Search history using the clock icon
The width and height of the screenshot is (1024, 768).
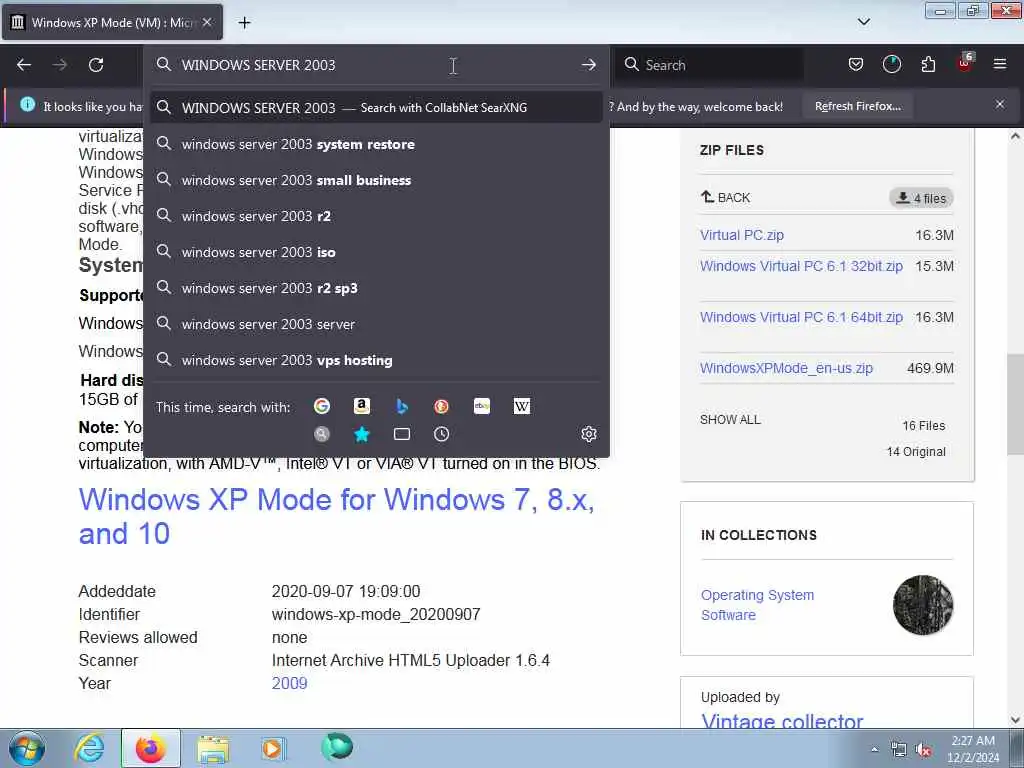(x=441, y=434)
